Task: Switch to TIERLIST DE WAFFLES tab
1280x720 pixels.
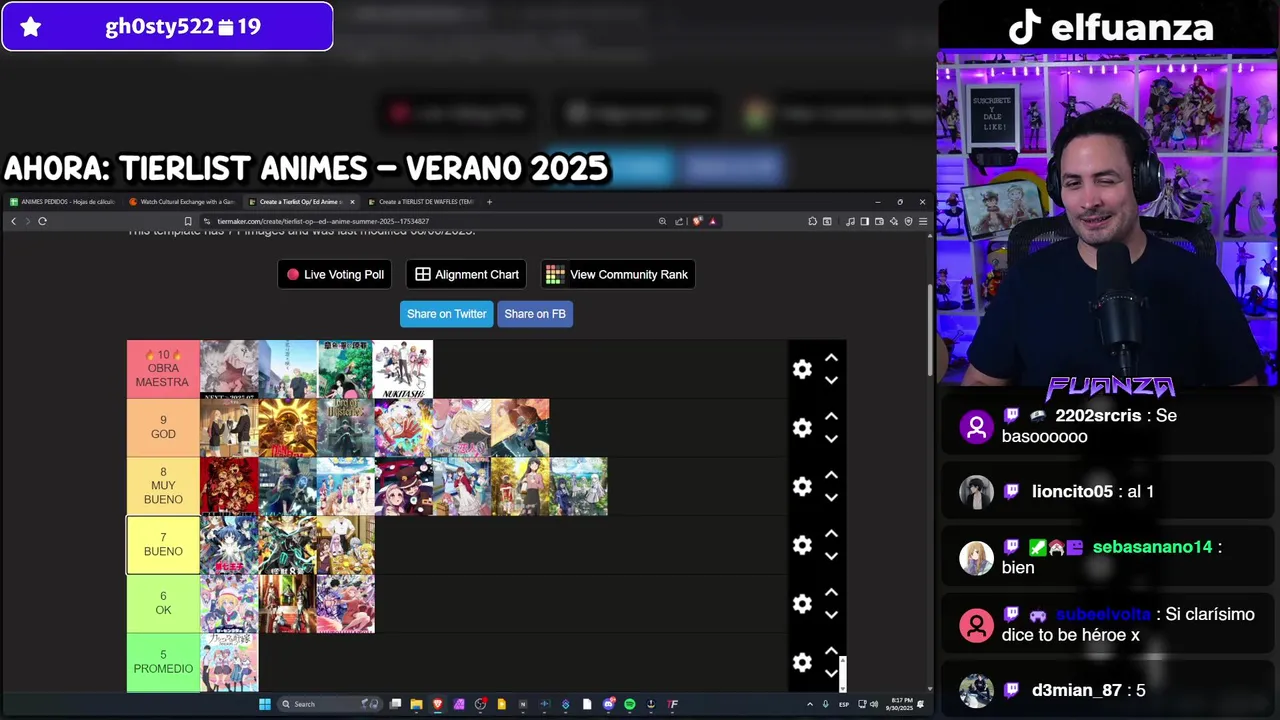Action: tap(421, 202)
